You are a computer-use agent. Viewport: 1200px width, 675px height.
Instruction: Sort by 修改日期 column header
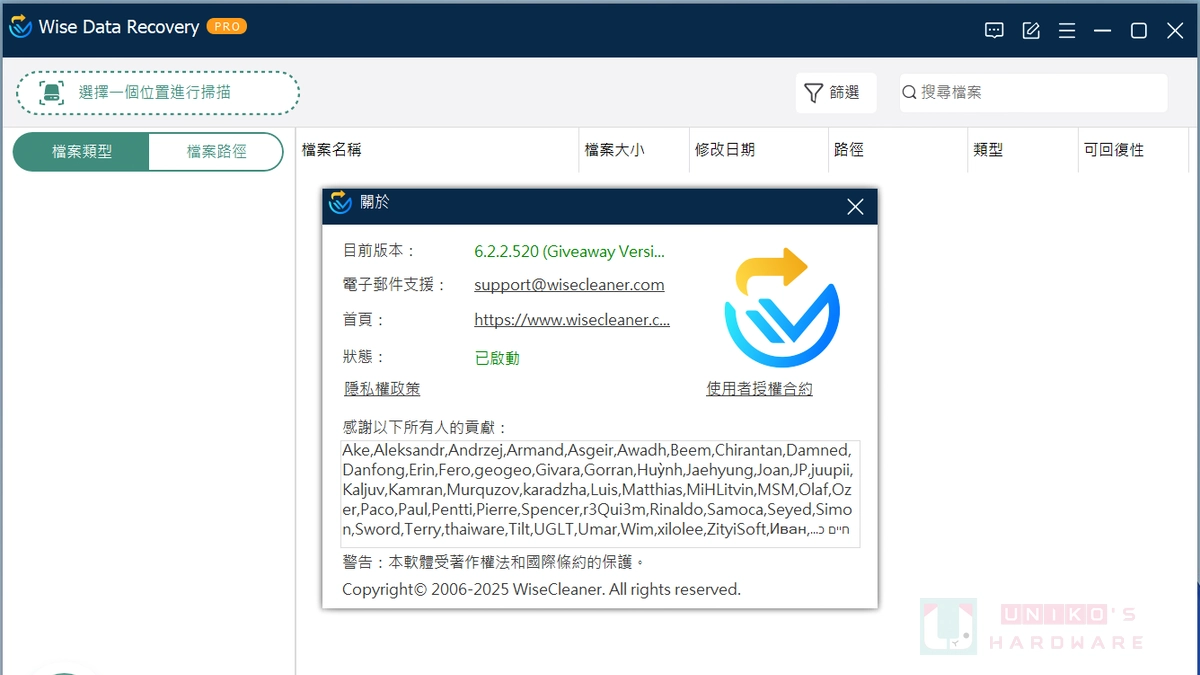click(x=758, y=150)
